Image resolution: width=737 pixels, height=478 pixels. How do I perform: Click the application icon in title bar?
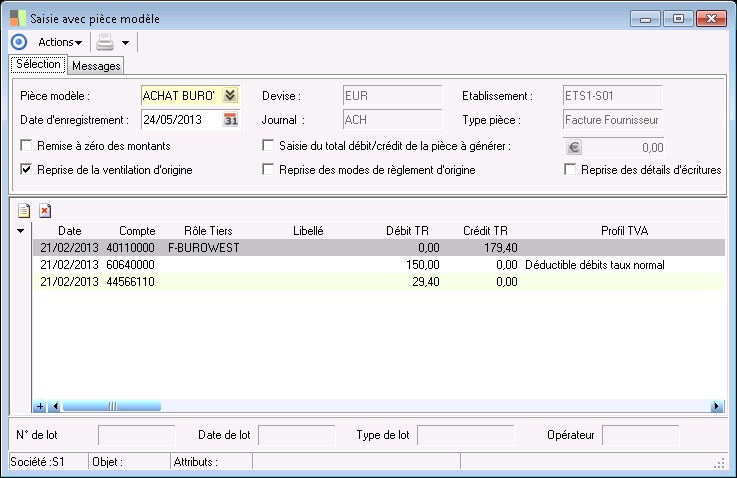(x=18, y=18)
